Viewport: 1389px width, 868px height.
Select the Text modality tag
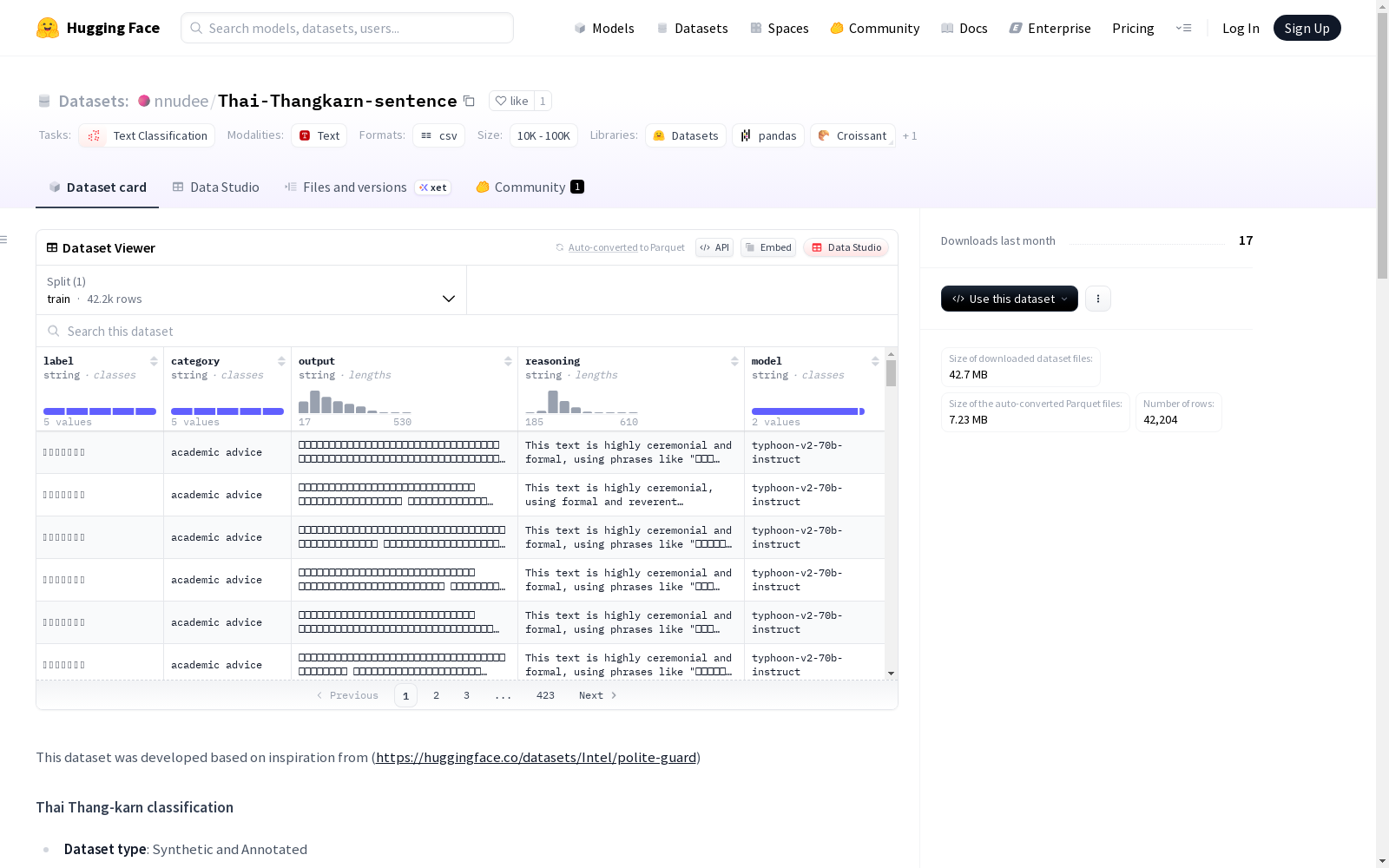[319, 135]
